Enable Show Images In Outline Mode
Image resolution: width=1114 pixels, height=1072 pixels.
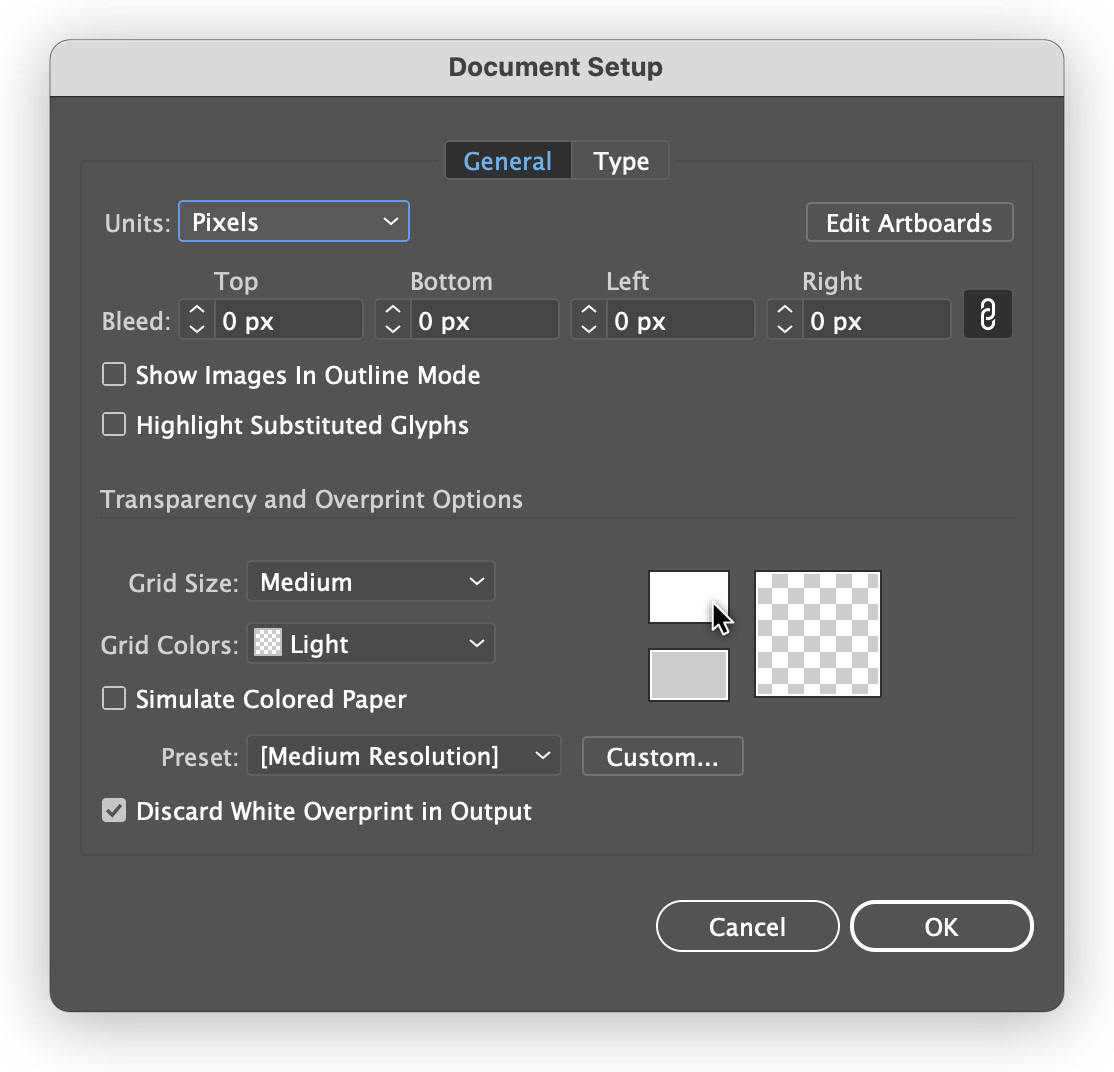115,375
